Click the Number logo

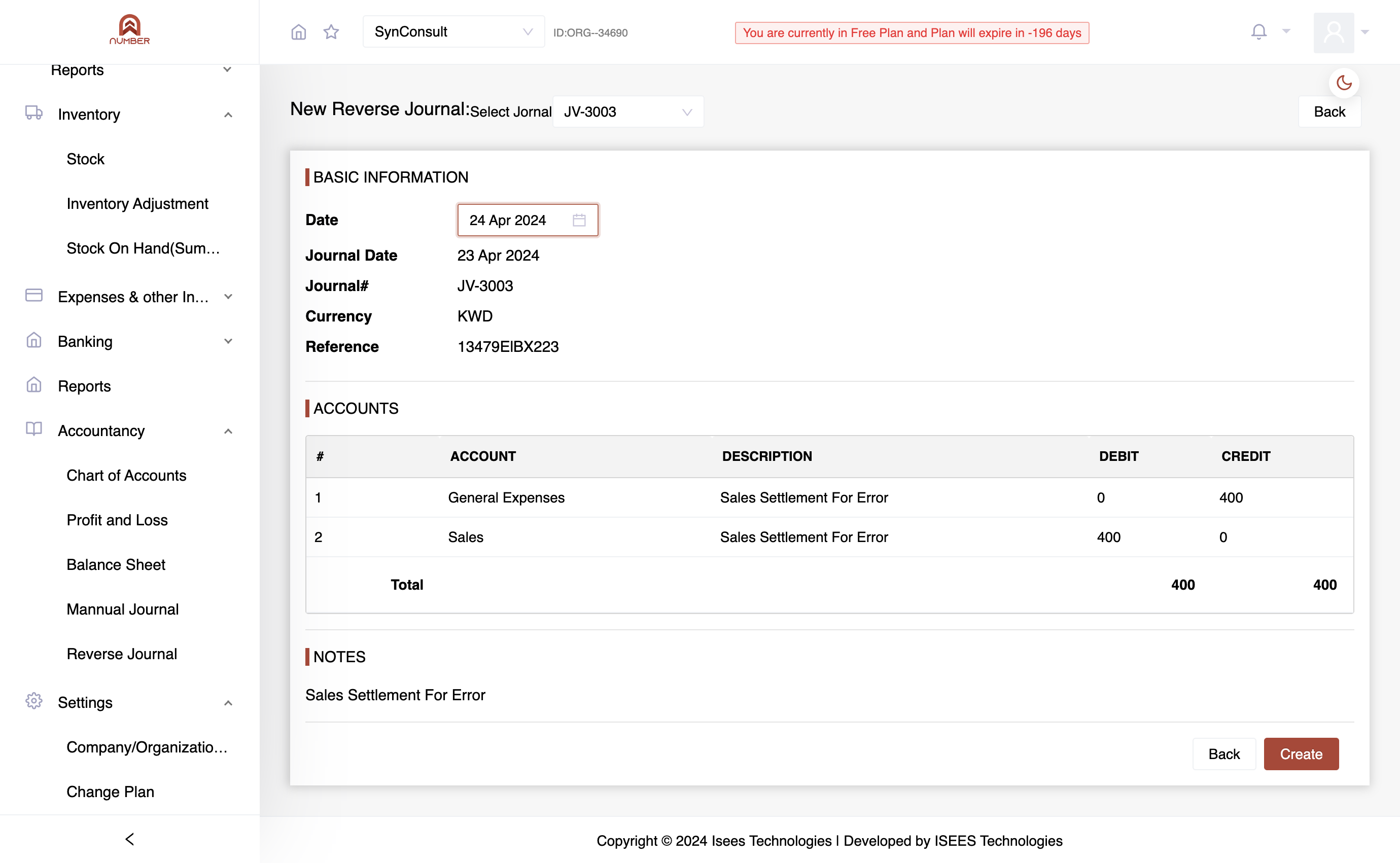pyautogui.click(x=130, y=30)
